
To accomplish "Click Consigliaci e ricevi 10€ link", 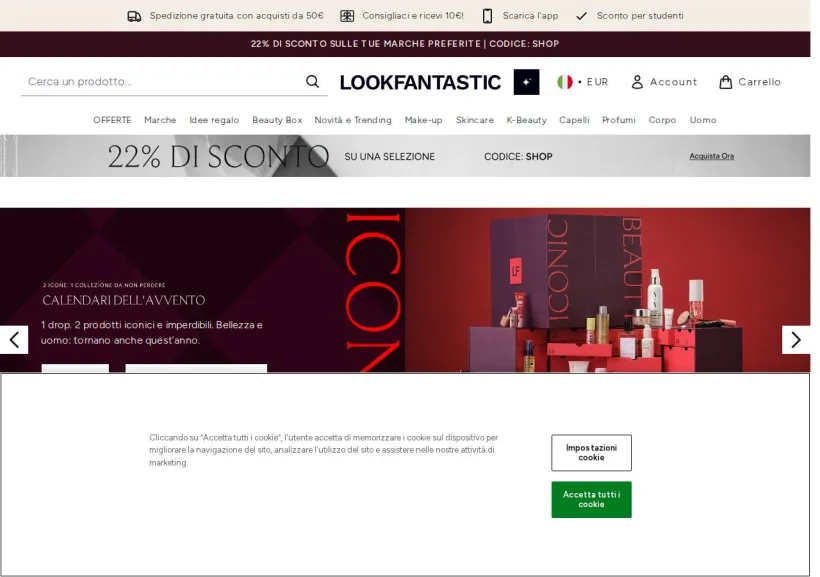I will click(x=413, y=16).
